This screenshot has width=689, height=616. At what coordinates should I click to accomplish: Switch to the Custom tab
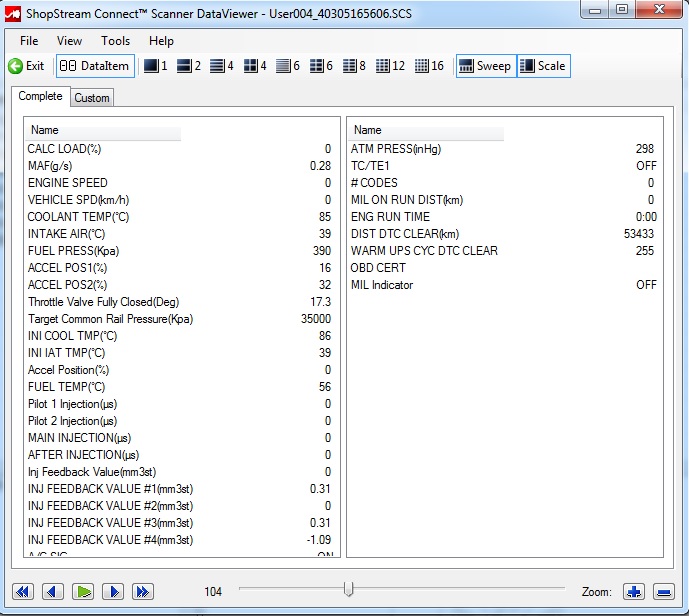(92, 98)
